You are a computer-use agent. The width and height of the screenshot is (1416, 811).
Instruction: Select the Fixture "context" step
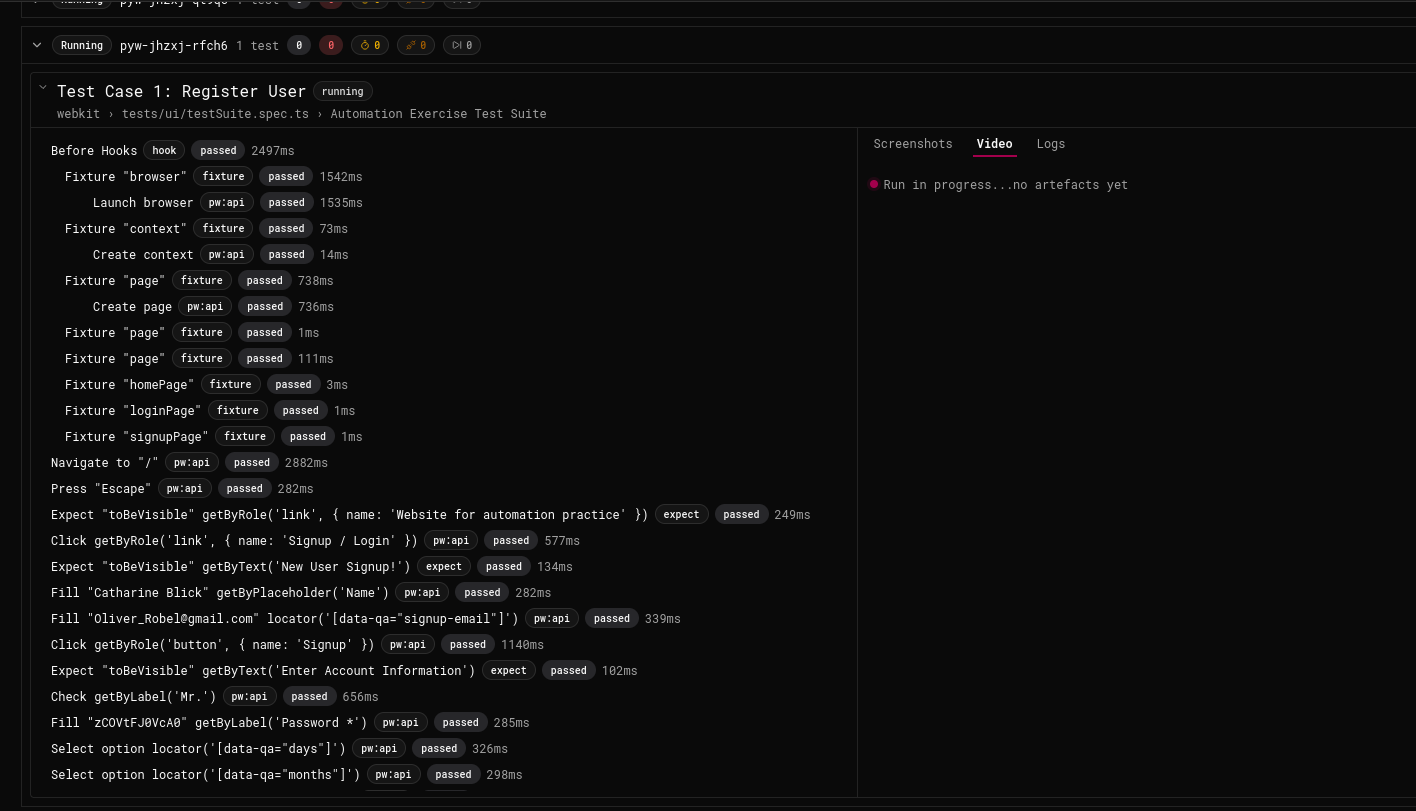[207, 229]
